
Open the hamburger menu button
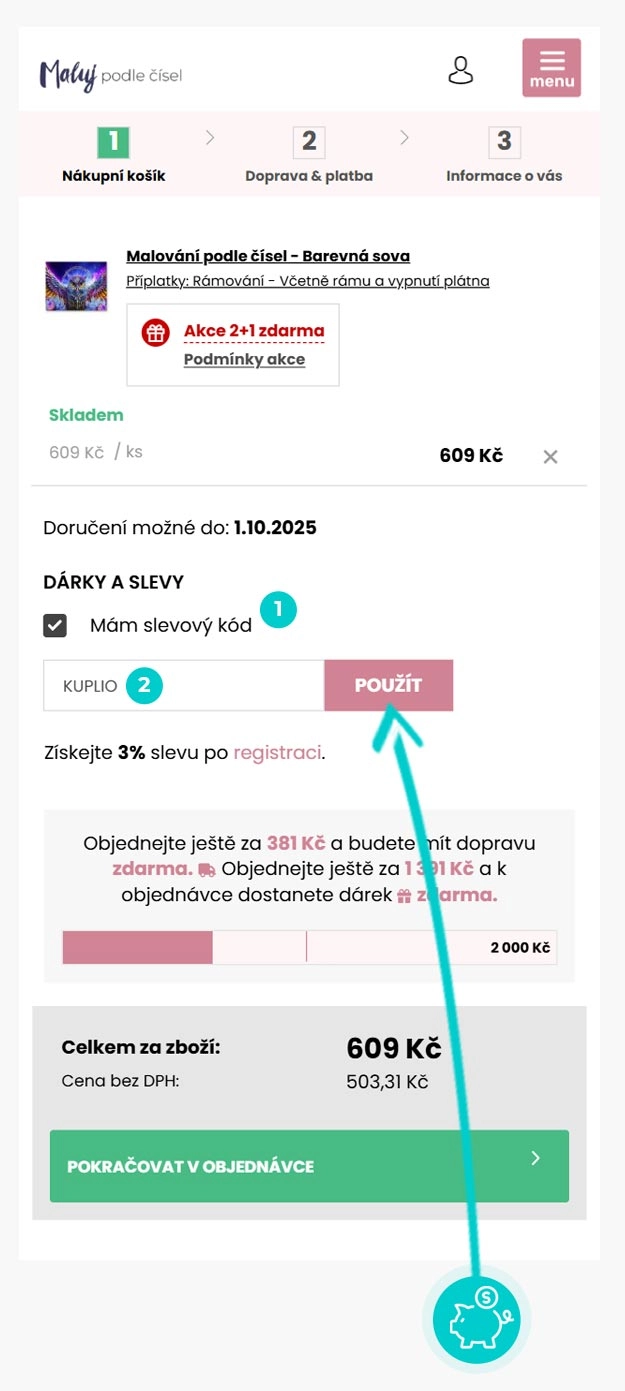tap(551, 68)
